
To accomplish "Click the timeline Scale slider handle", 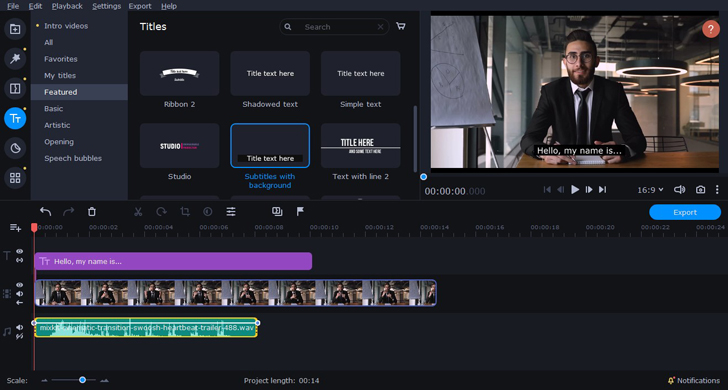I will [x=82, y=380].
